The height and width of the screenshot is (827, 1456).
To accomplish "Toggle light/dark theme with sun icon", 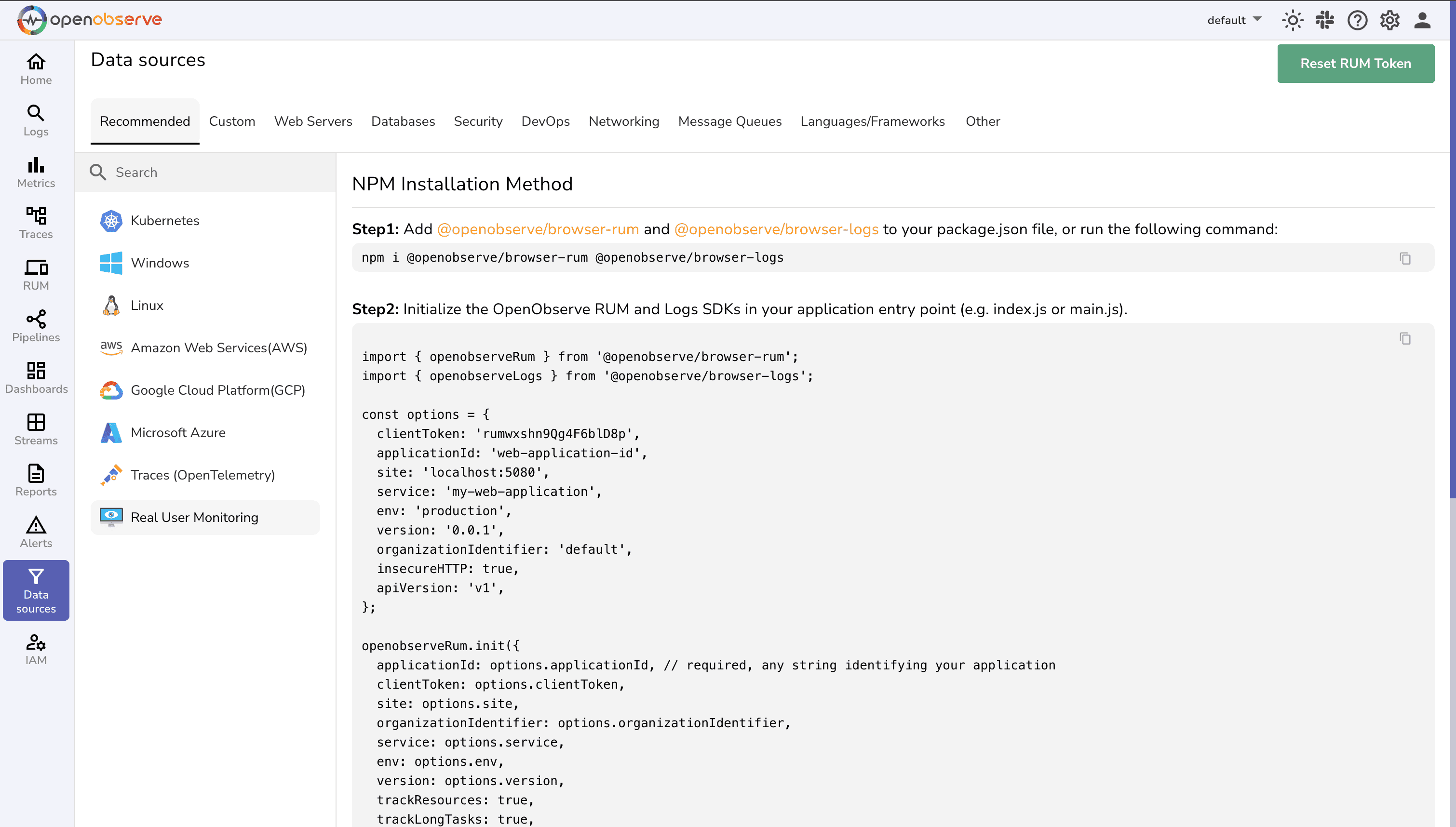I will (1292, 20).
